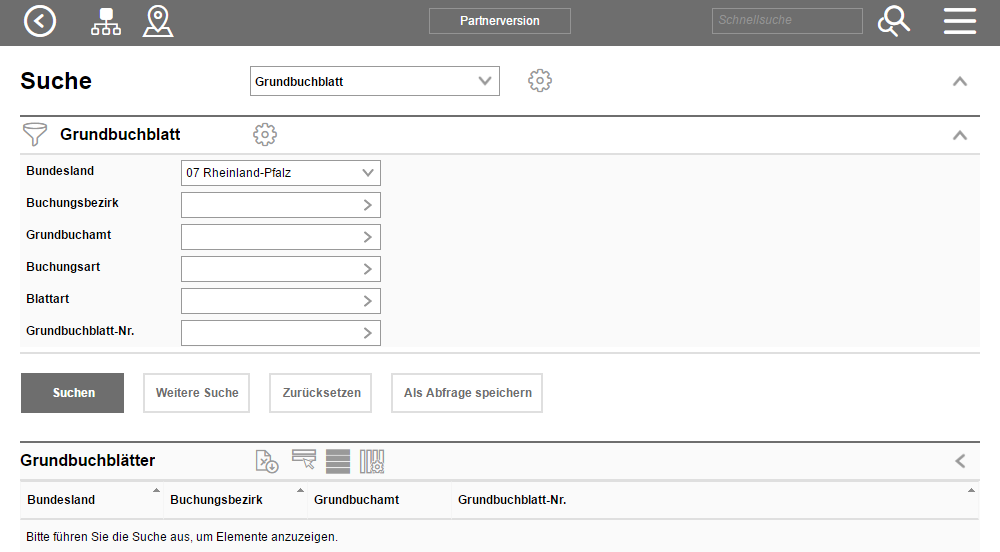Image resolution: width=1000 pixels, height=552 pixels.
Task: Click the magnifier quick search icon
Action: 893,21
